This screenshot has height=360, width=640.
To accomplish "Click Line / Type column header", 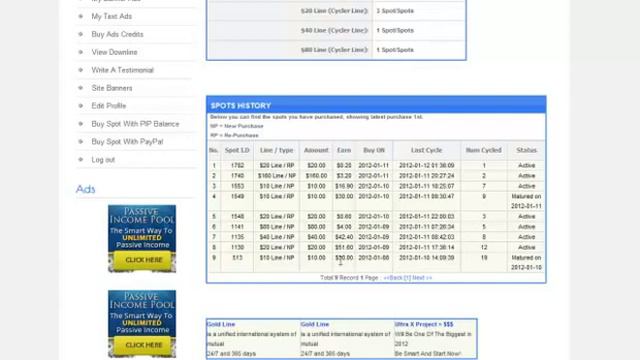I will click(276, 150).
